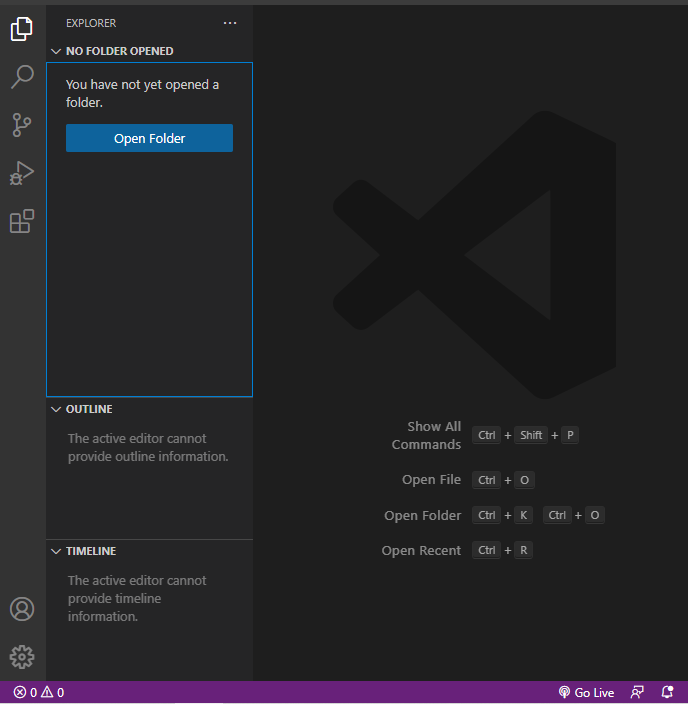The width and height of the screenshot is (688, 704).
Task: Click the Open Recent shortcut label
Action: [421, 550]
